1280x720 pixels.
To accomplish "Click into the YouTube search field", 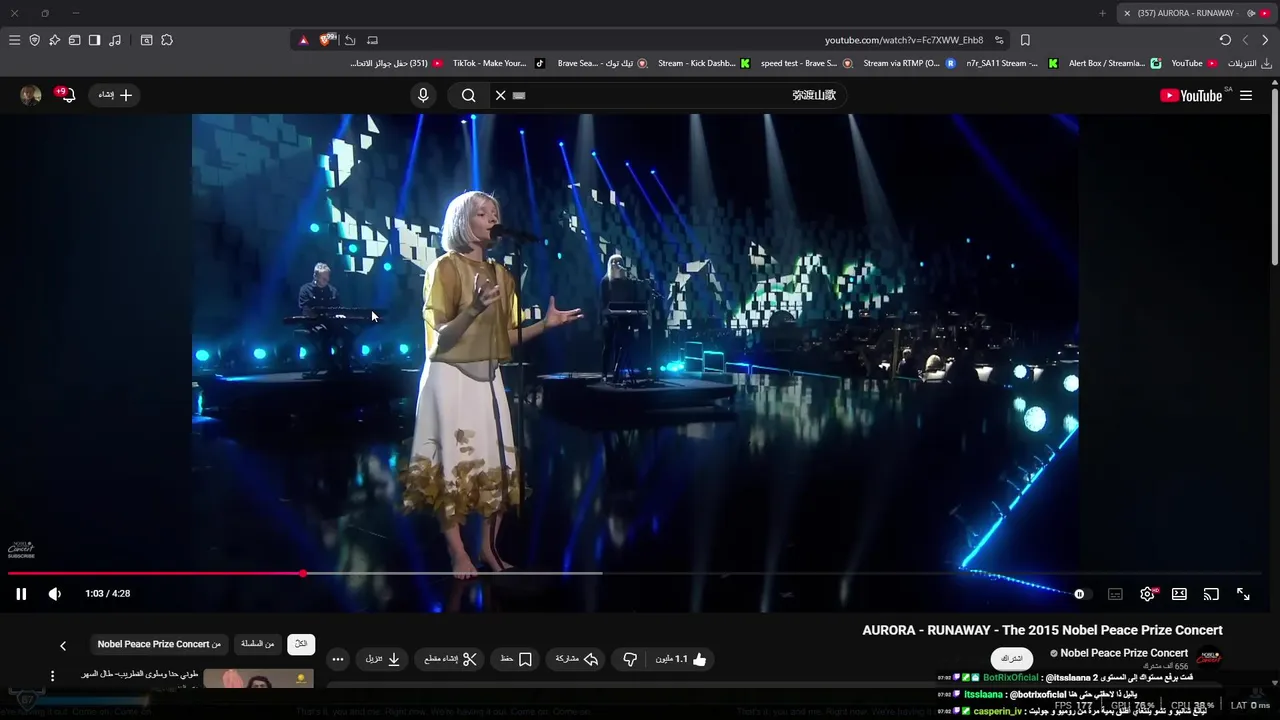I will [670, 95].
